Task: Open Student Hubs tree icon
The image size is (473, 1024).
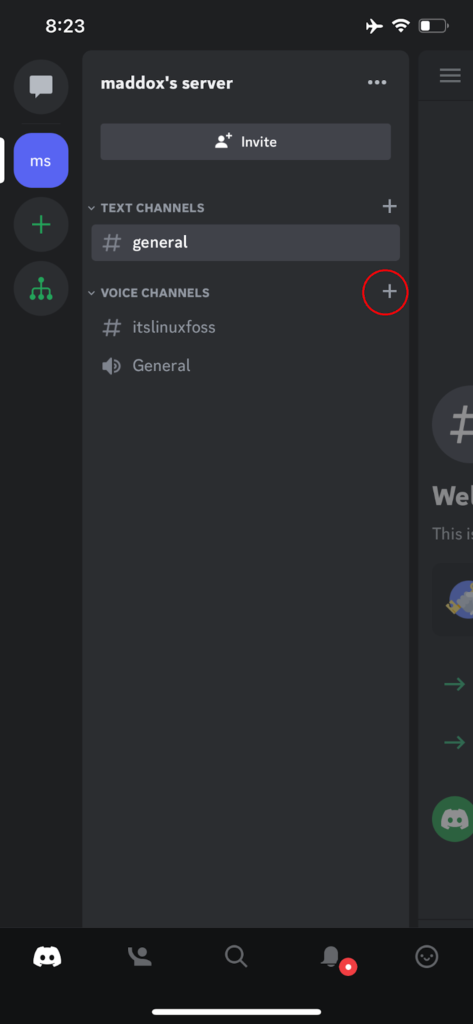Action: (41, 289)
